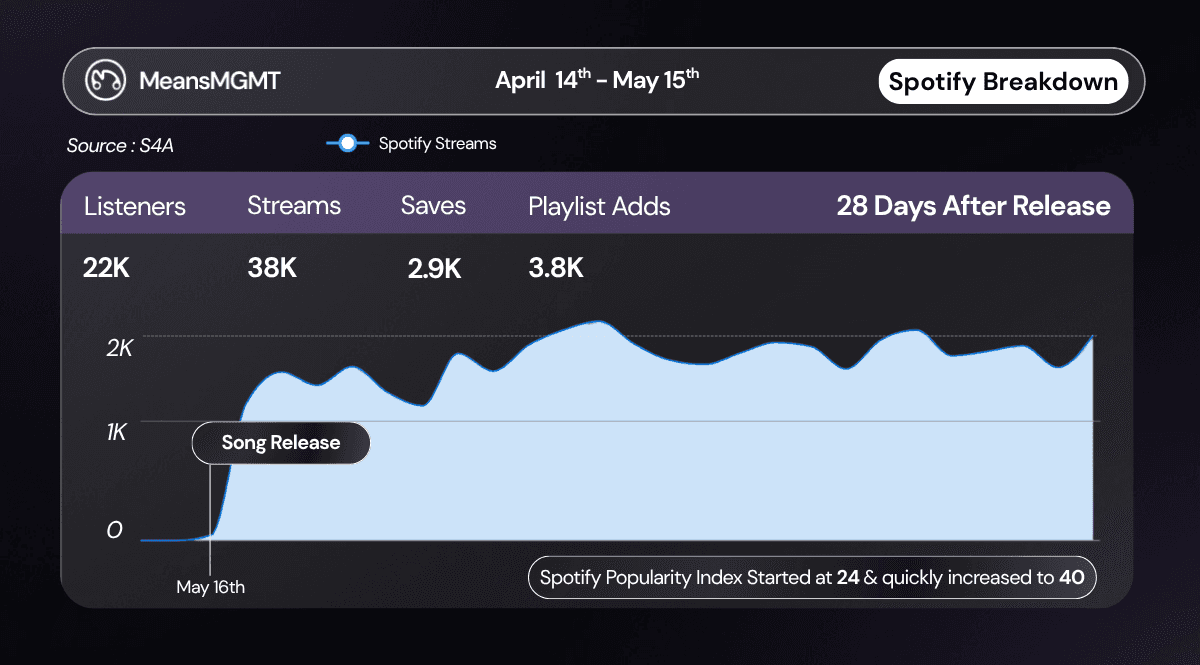Click the 1K axis label
This screenshot has height=665, width=1200.
click(116, 432)
